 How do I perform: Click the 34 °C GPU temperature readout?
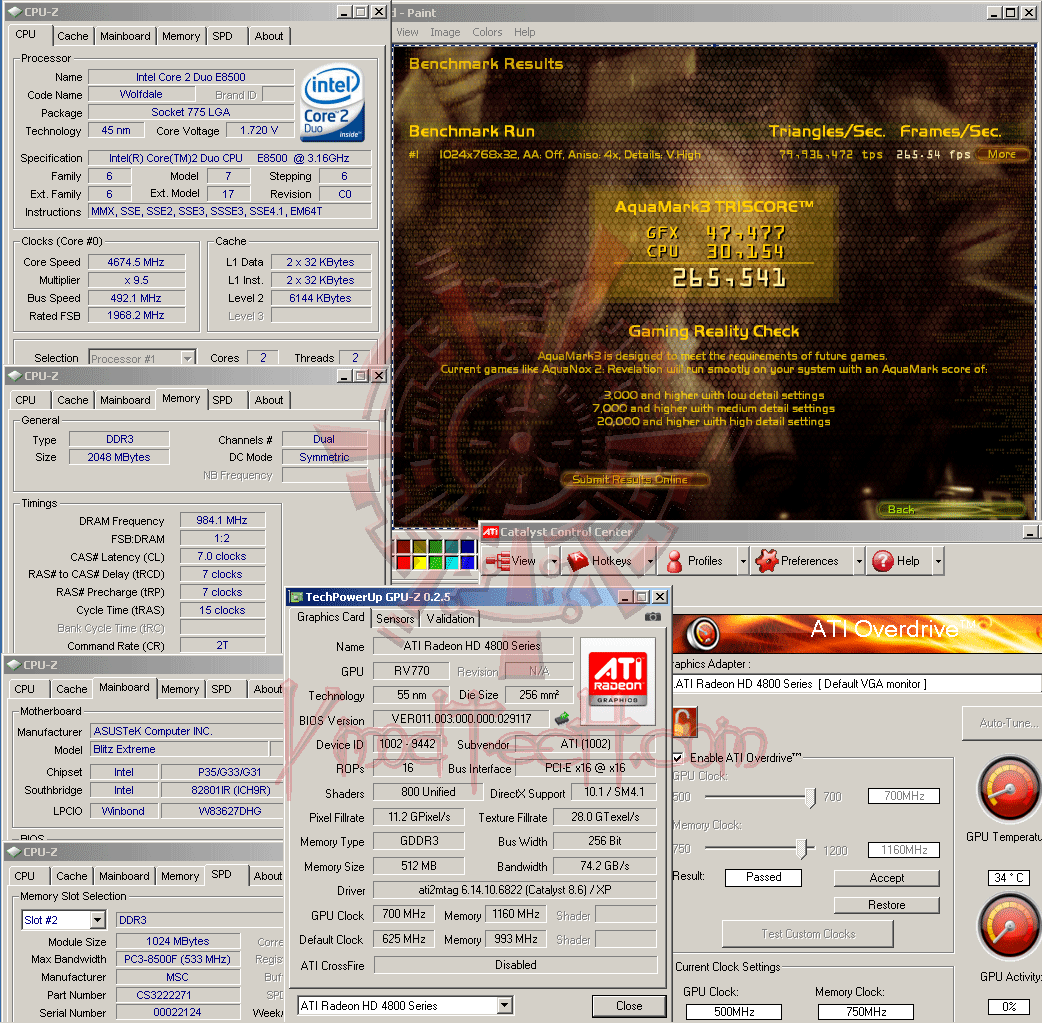coord(1008,877)
